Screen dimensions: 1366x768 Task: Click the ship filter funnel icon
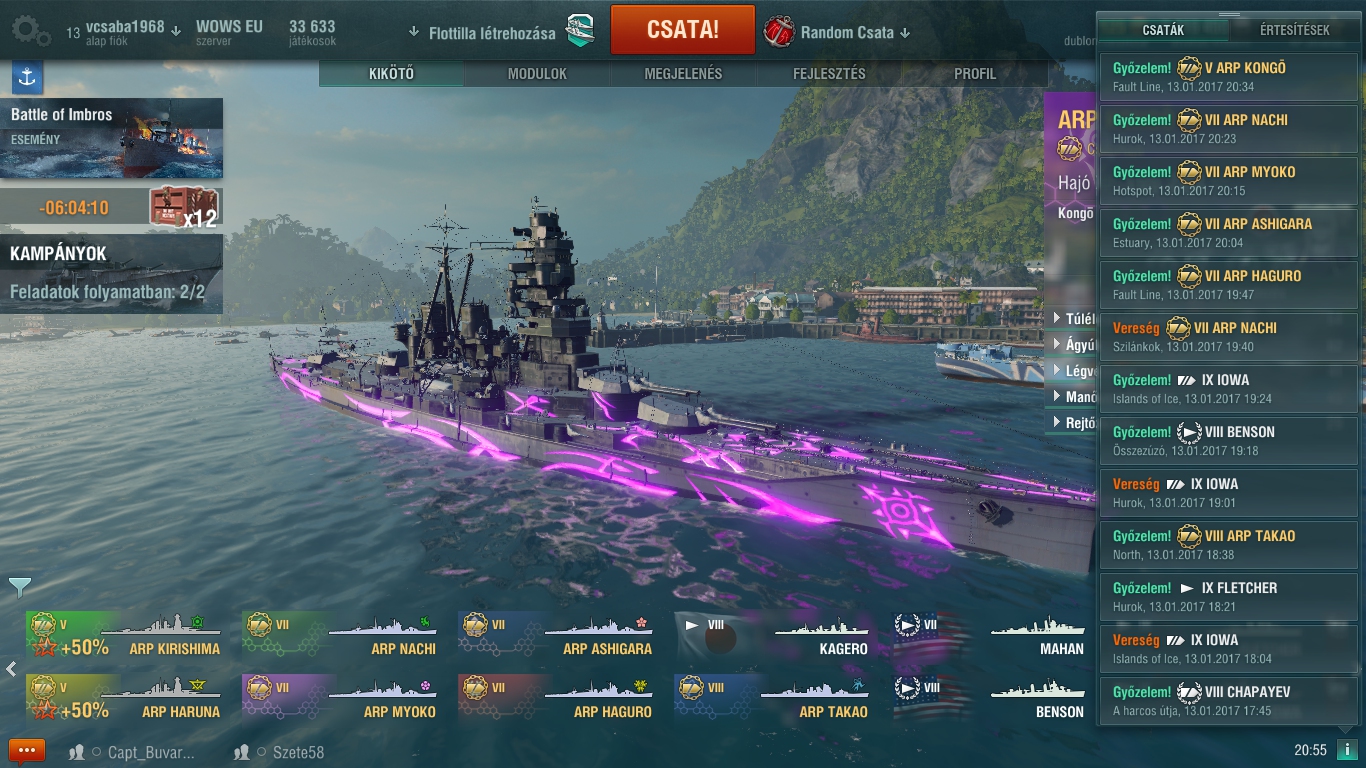[20, 586]
